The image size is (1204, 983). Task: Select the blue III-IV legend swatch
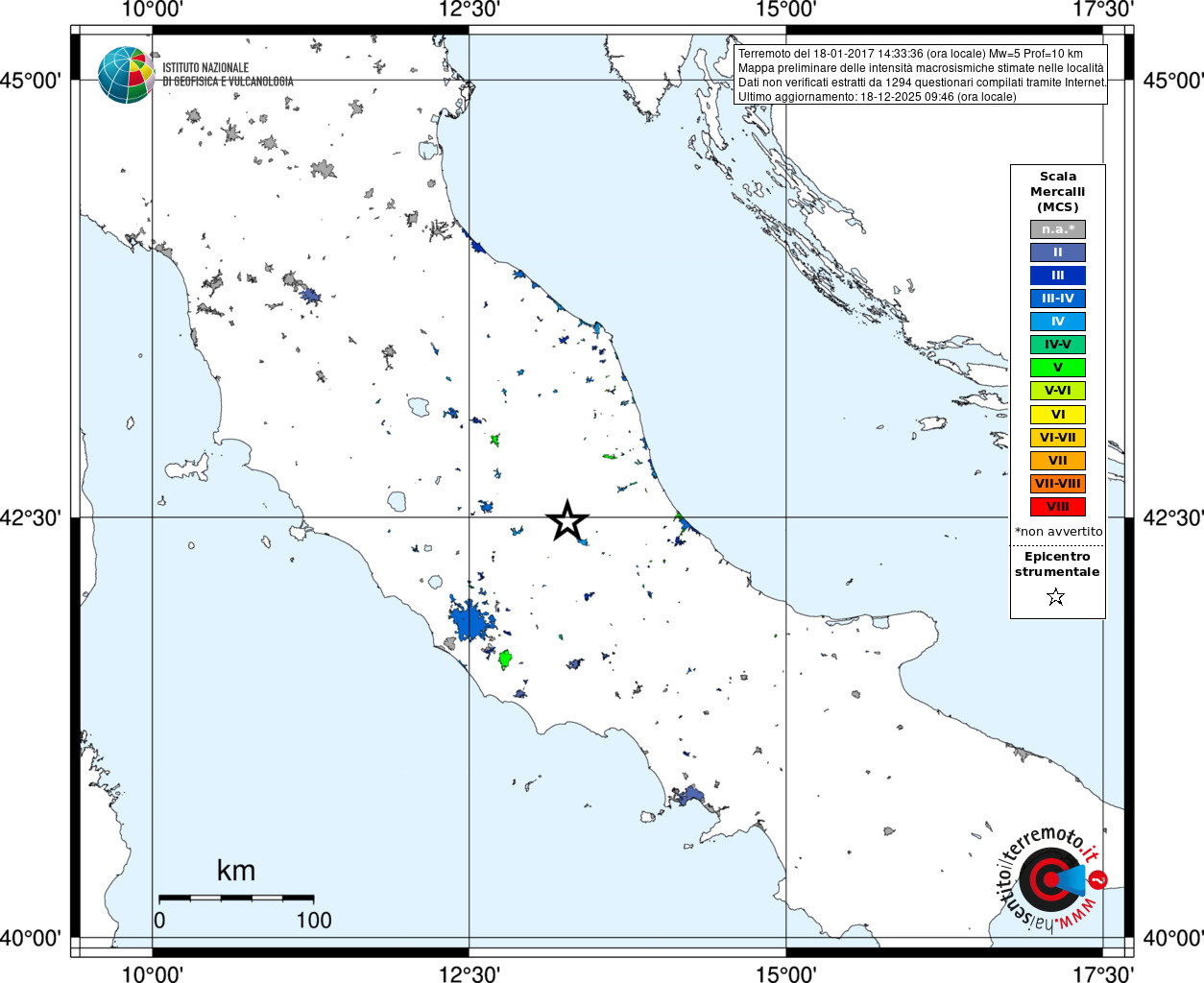(x=1058, y=299)
